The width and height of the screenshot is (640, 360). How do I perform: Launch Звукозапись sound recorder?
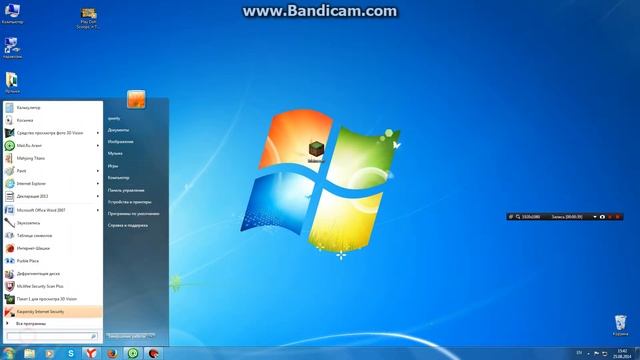pos(52,223)
